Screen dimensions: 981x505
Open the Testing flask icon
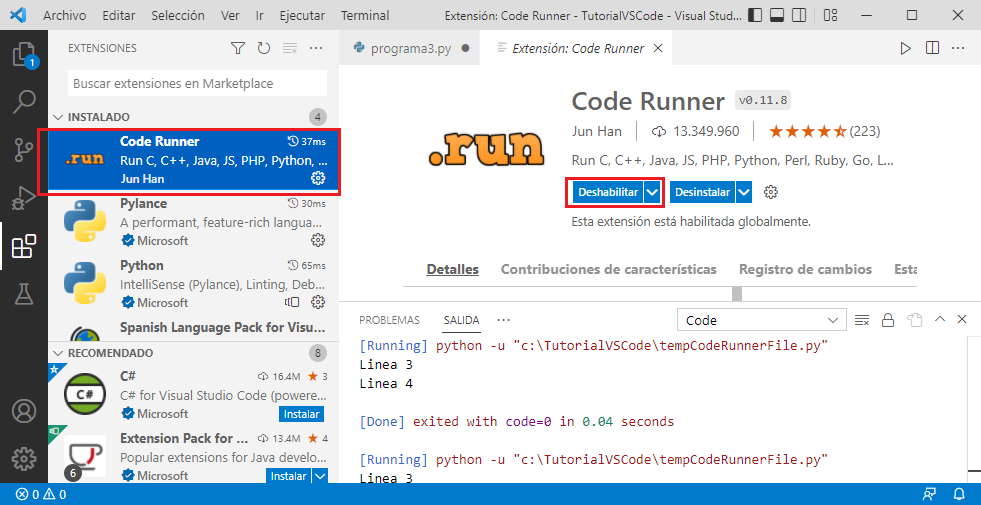coord(24,293)
